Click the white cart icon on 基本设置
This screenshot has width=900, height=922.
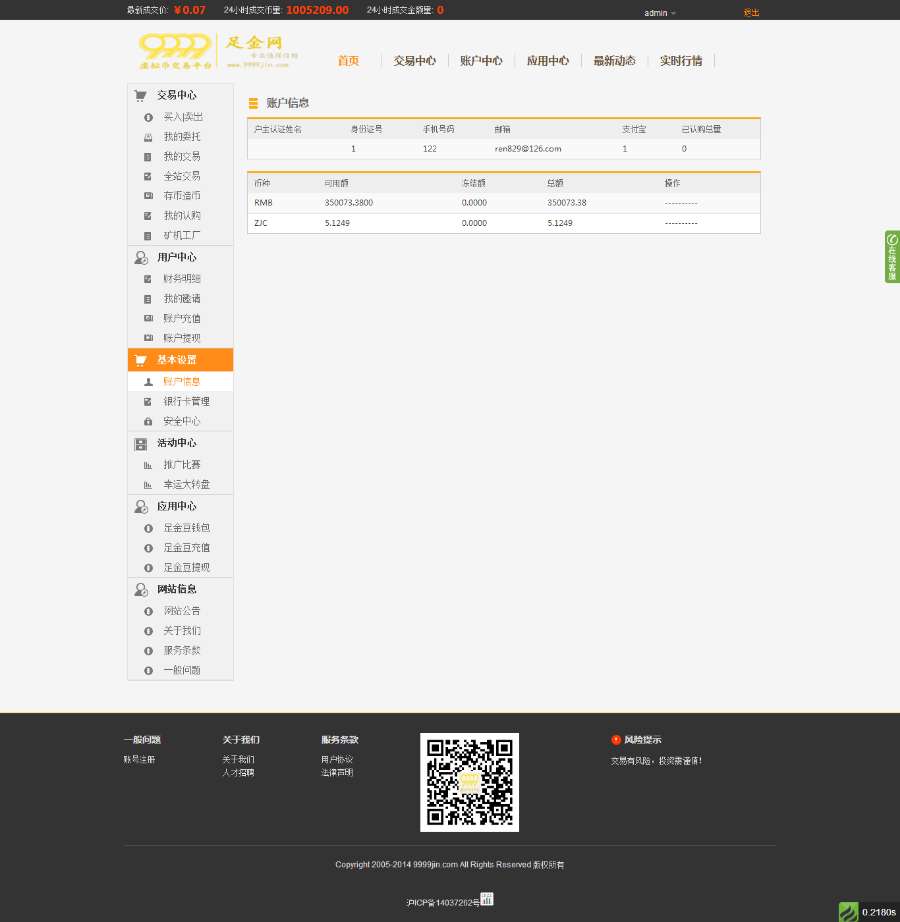pos(140,360)
